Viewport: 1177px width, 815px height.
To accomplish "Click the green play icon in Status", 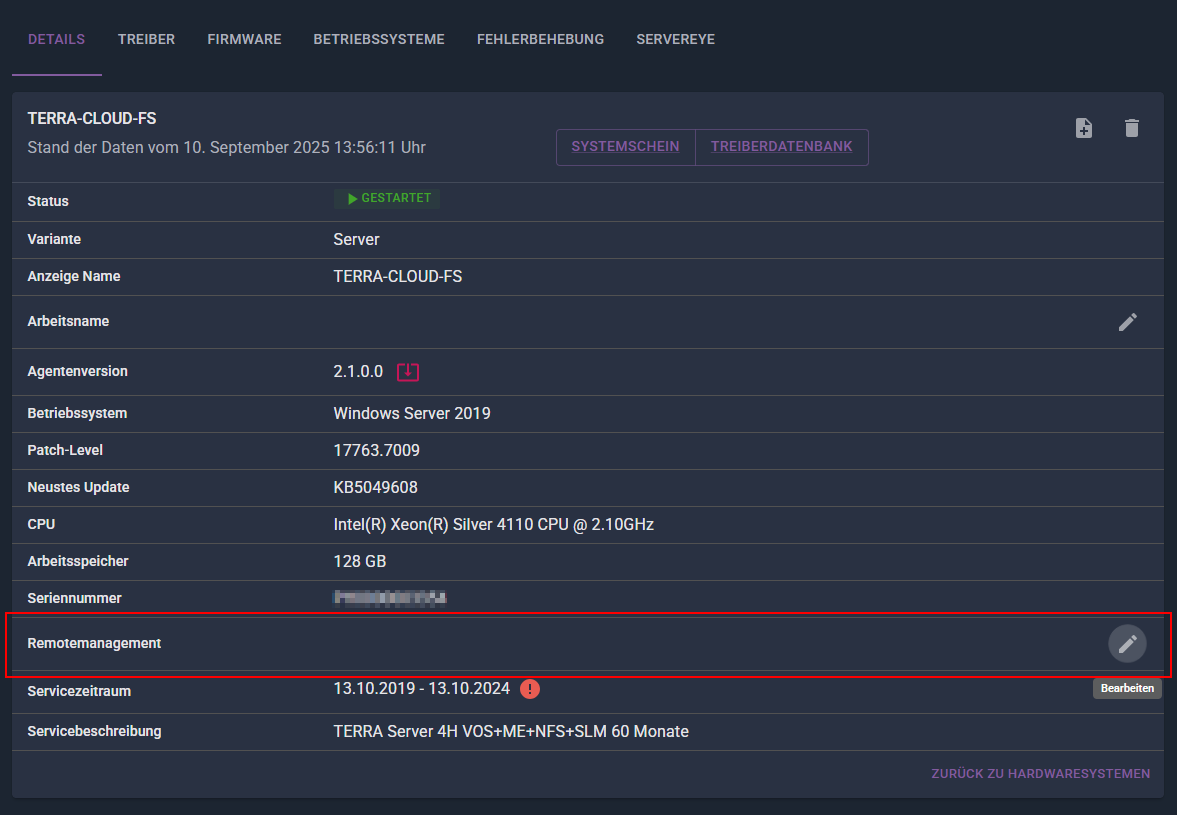I will 352,199.
